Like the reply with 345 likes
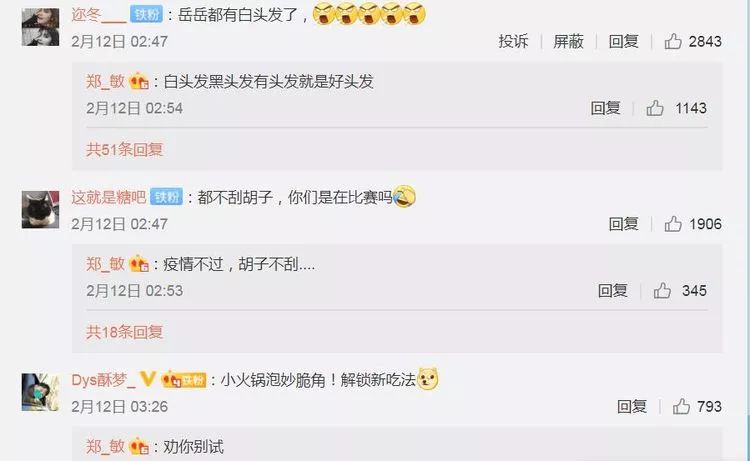Viewport: 750px width, 461px height. click(x=662, y=290)
